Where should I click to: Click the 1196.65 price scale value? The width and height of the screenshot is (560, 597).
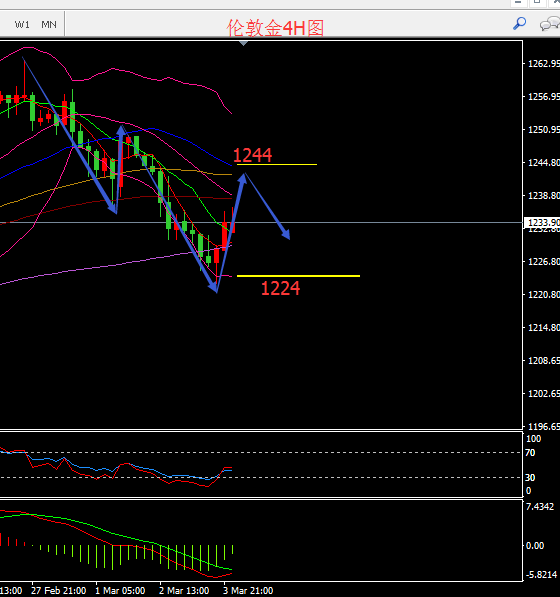tap(544, 426)
